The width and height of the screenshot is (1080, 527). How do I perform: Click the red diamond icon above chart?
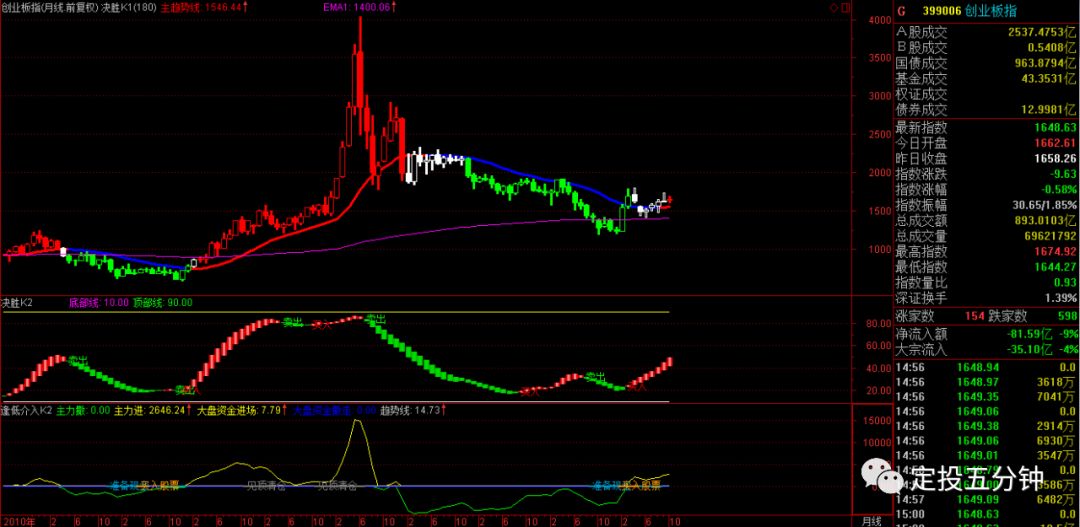pos(834,8)
